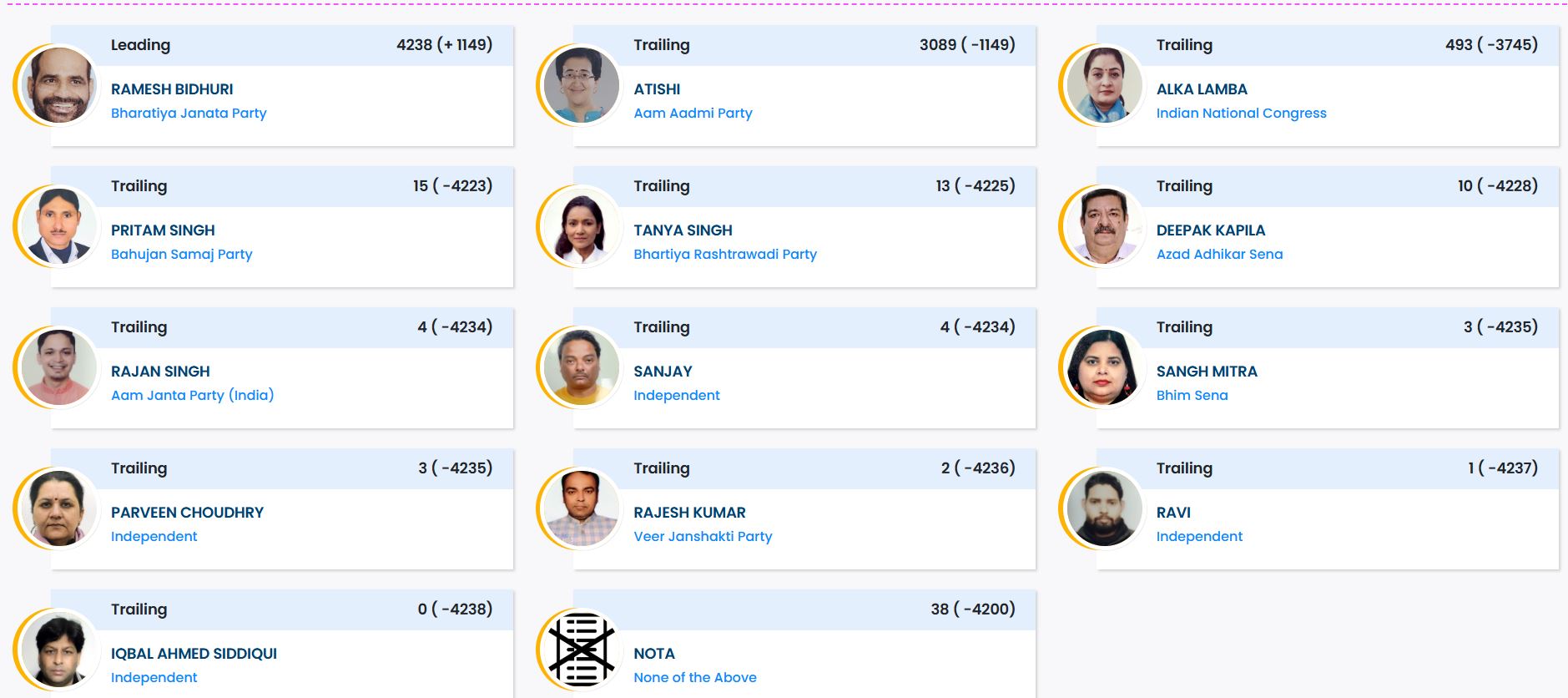
Task: Click Alka Lamba's profile picture
Action: (x=1104, y=85)
